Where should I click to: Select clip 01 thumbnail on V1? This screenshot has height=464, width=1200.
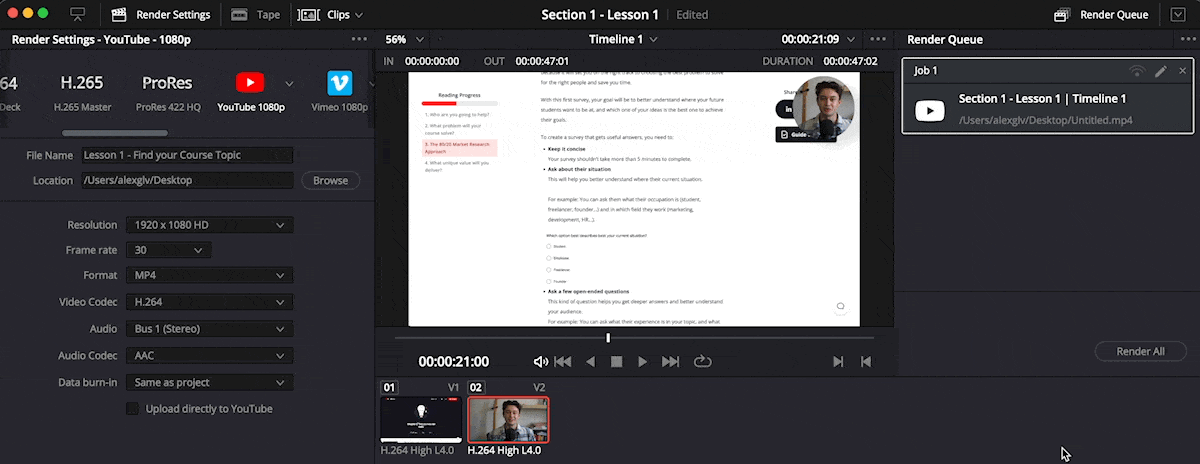tap(421, 419)
